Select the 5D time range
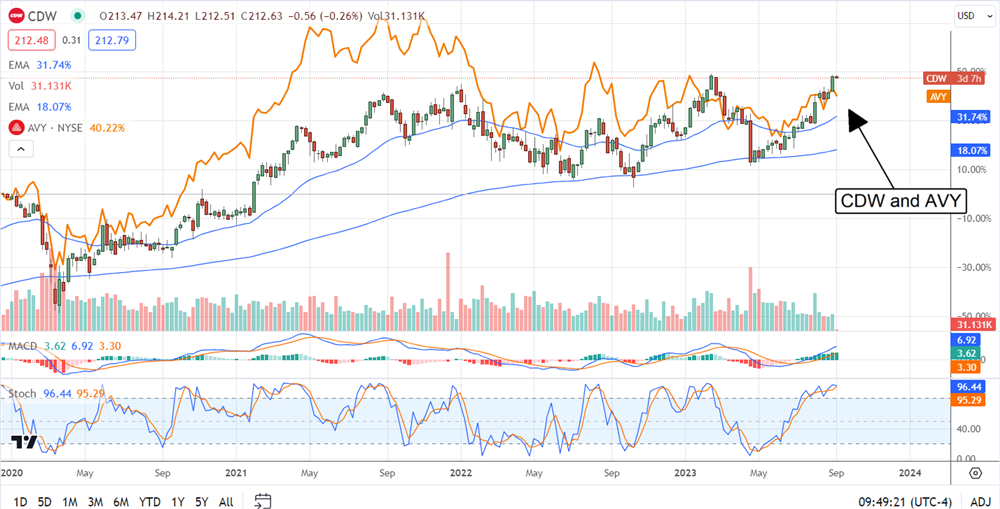 (45, 501)
